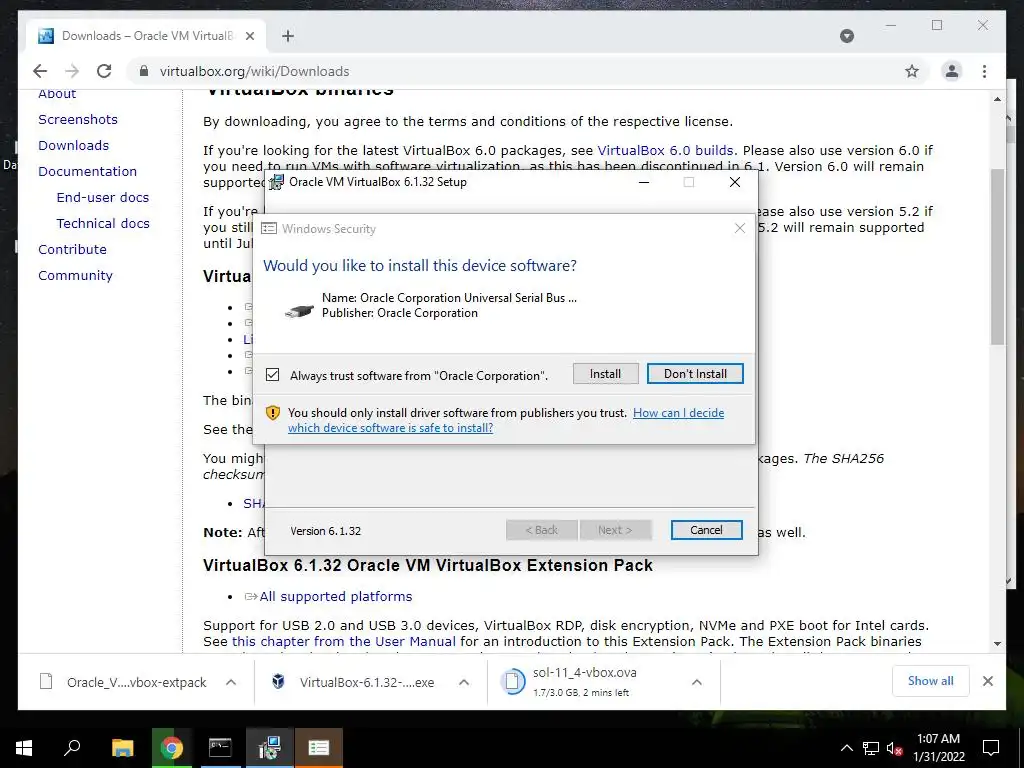
Task: Close the Chrome downloads bar
Action: [987, 681]
